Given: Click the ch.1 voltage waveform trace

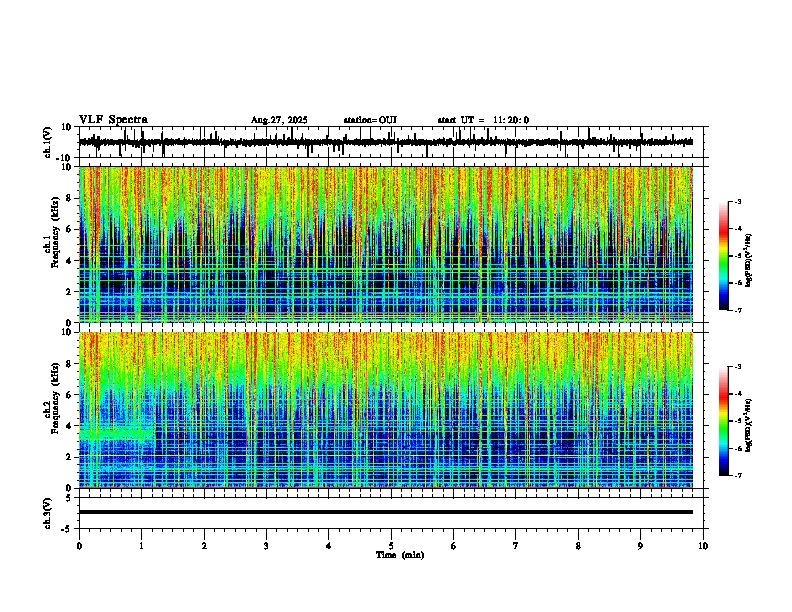Looking at the screenshot, I should [x=385, y=142].
